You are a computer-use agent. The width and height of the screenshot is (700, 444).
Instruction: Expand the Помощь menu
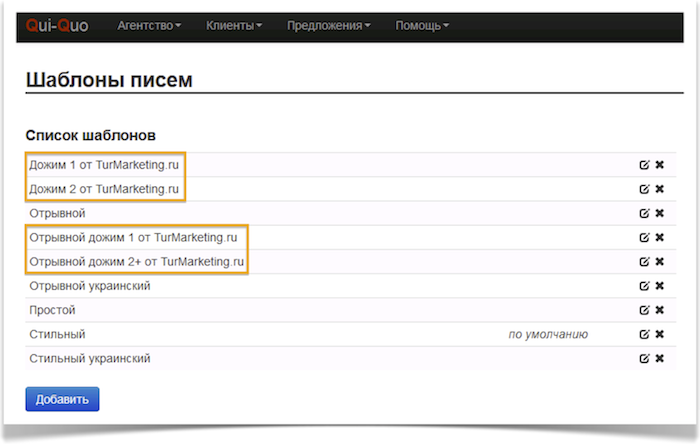tap(422, 26)
